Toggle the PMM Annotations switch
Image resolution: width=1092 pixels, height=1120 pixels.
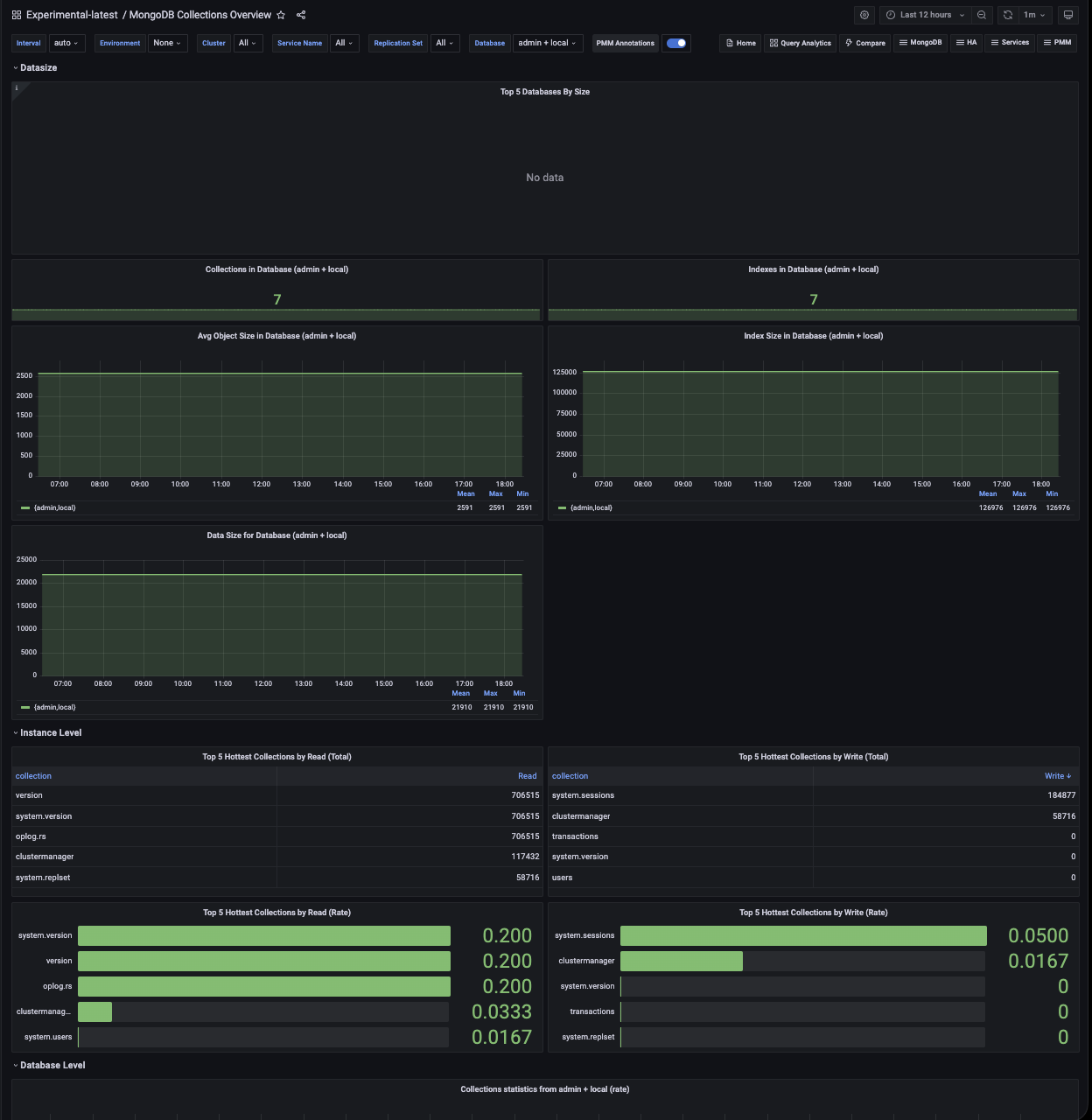pyautogui.click(x=676, y=43)
